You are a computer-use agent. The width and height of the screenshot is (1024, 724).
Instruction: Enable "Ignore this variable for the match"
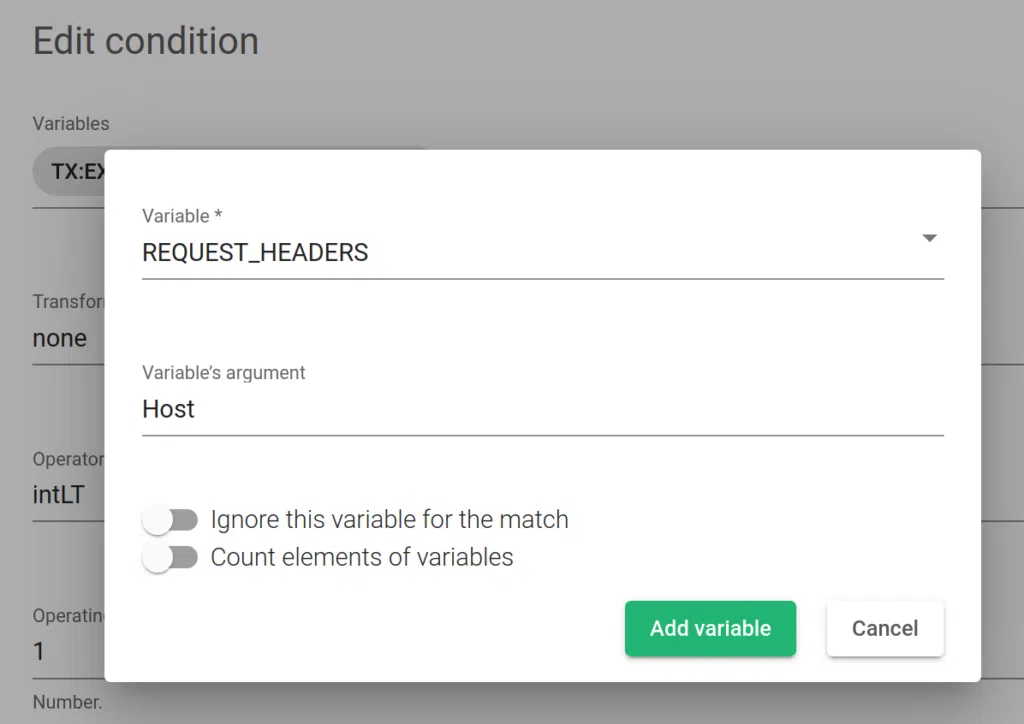[x=171, y=519]
